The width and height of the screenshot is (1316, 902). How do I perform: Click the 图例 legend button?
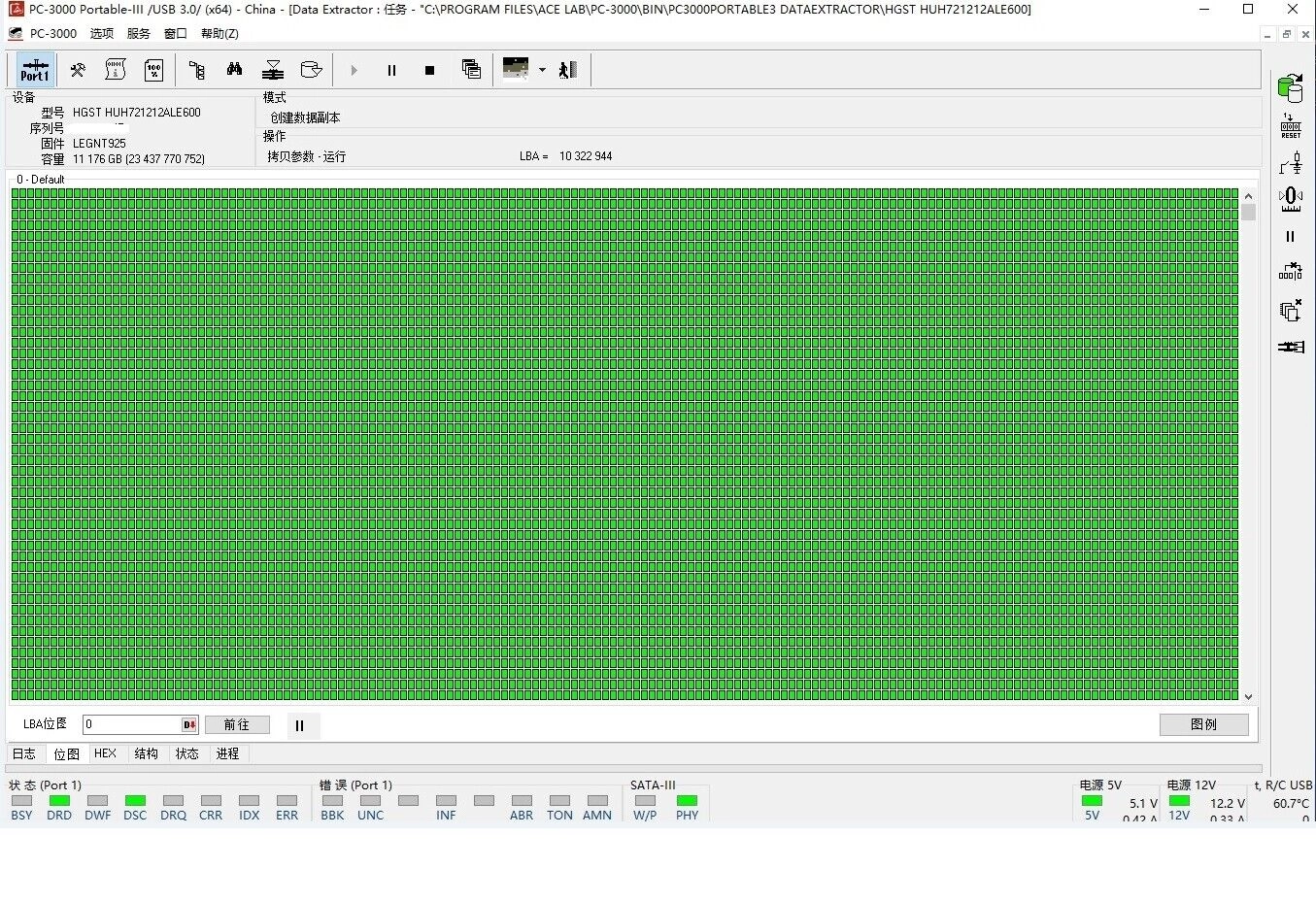(1203, 724)
